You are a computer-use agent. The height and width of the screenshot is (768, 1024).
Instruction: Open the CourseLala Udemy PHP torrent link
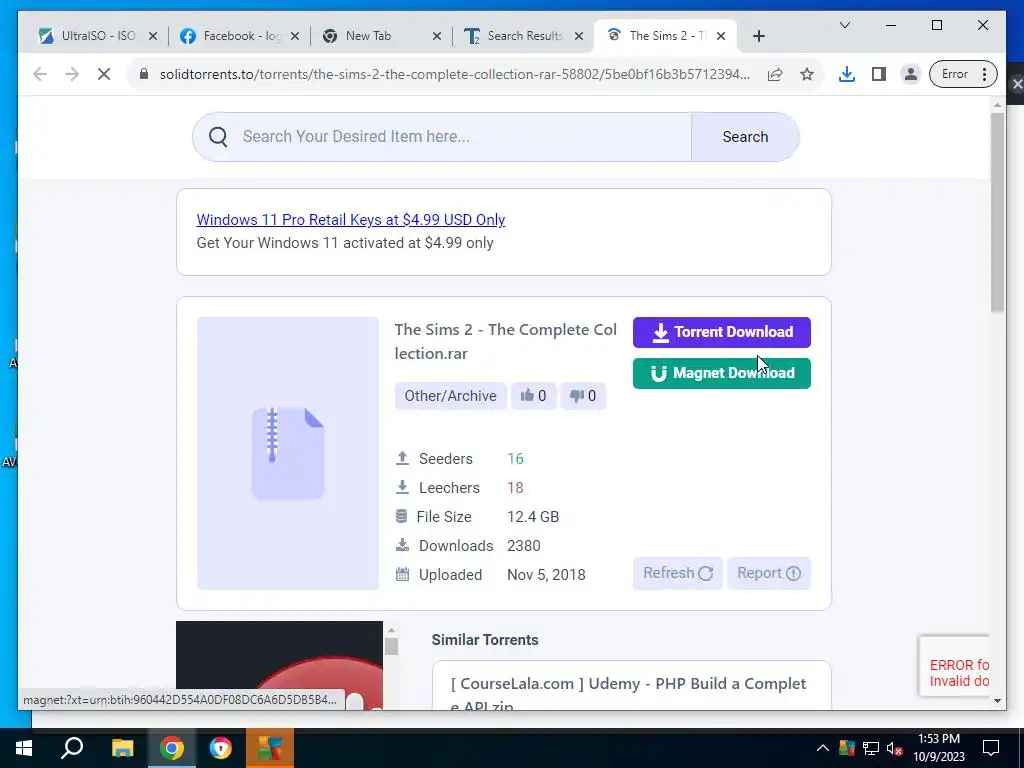point(628,694)
